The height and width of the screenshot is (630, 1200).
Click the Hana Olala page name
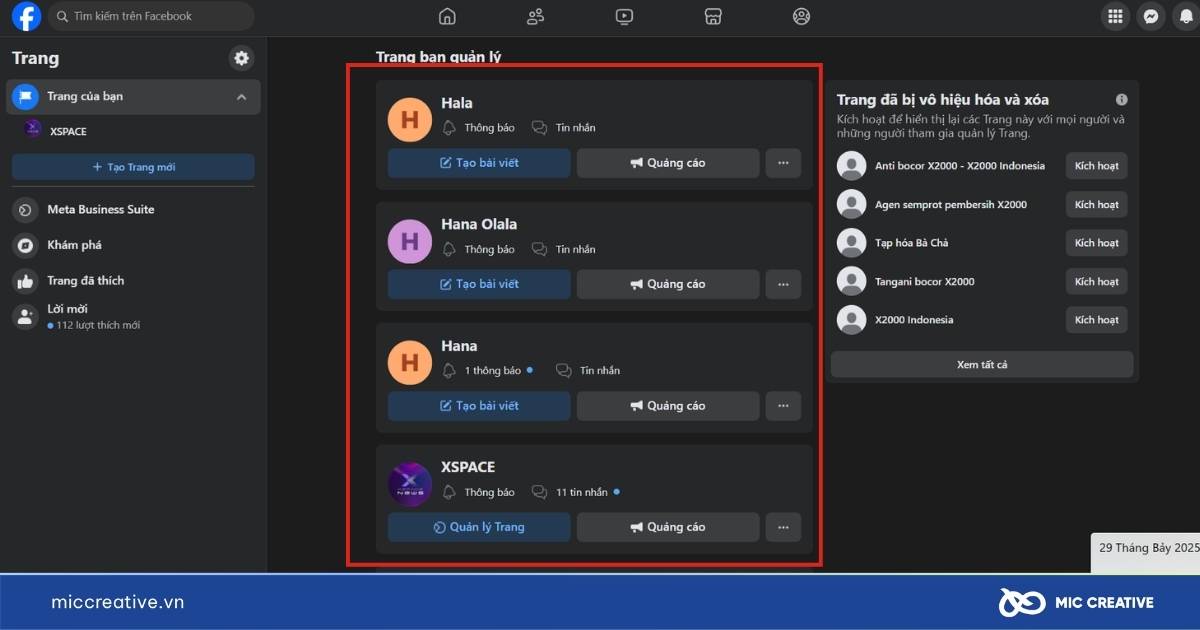point(479,224)
